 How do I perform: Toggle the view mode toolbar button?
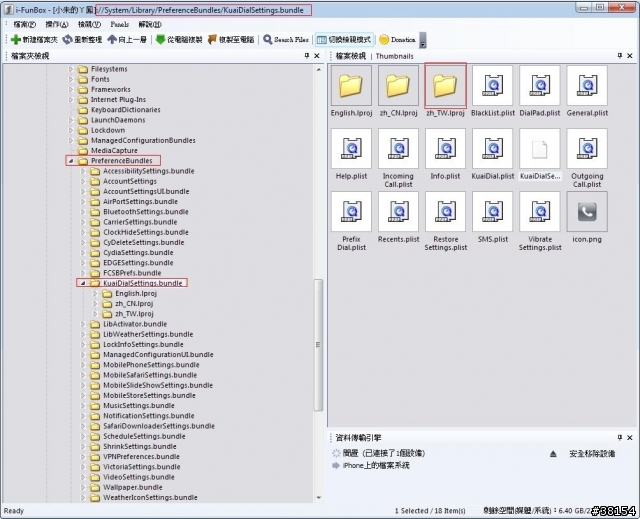[344, 40]
